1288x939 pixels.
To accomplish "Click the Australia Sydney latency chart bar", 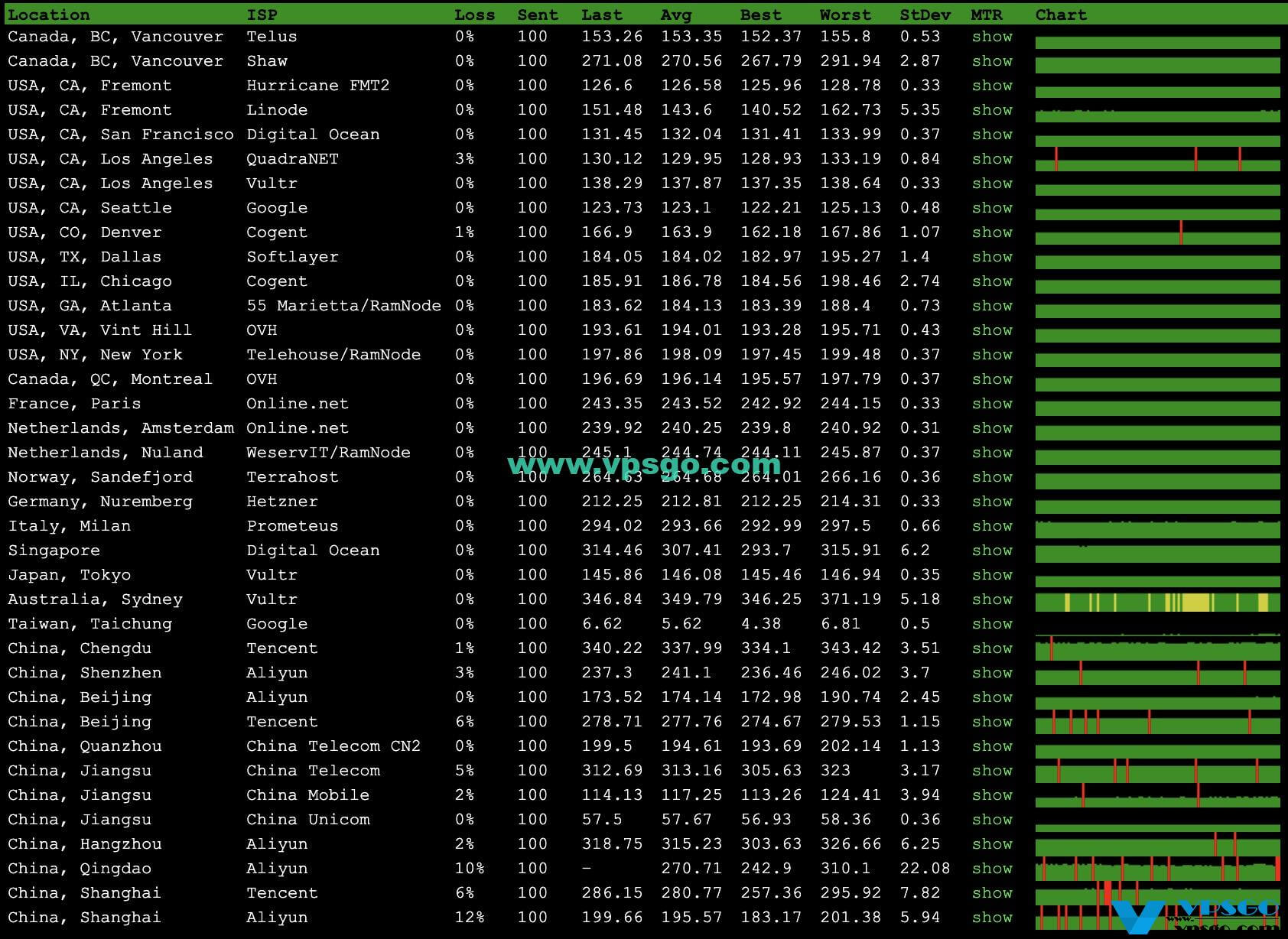I will (1157, 603).
